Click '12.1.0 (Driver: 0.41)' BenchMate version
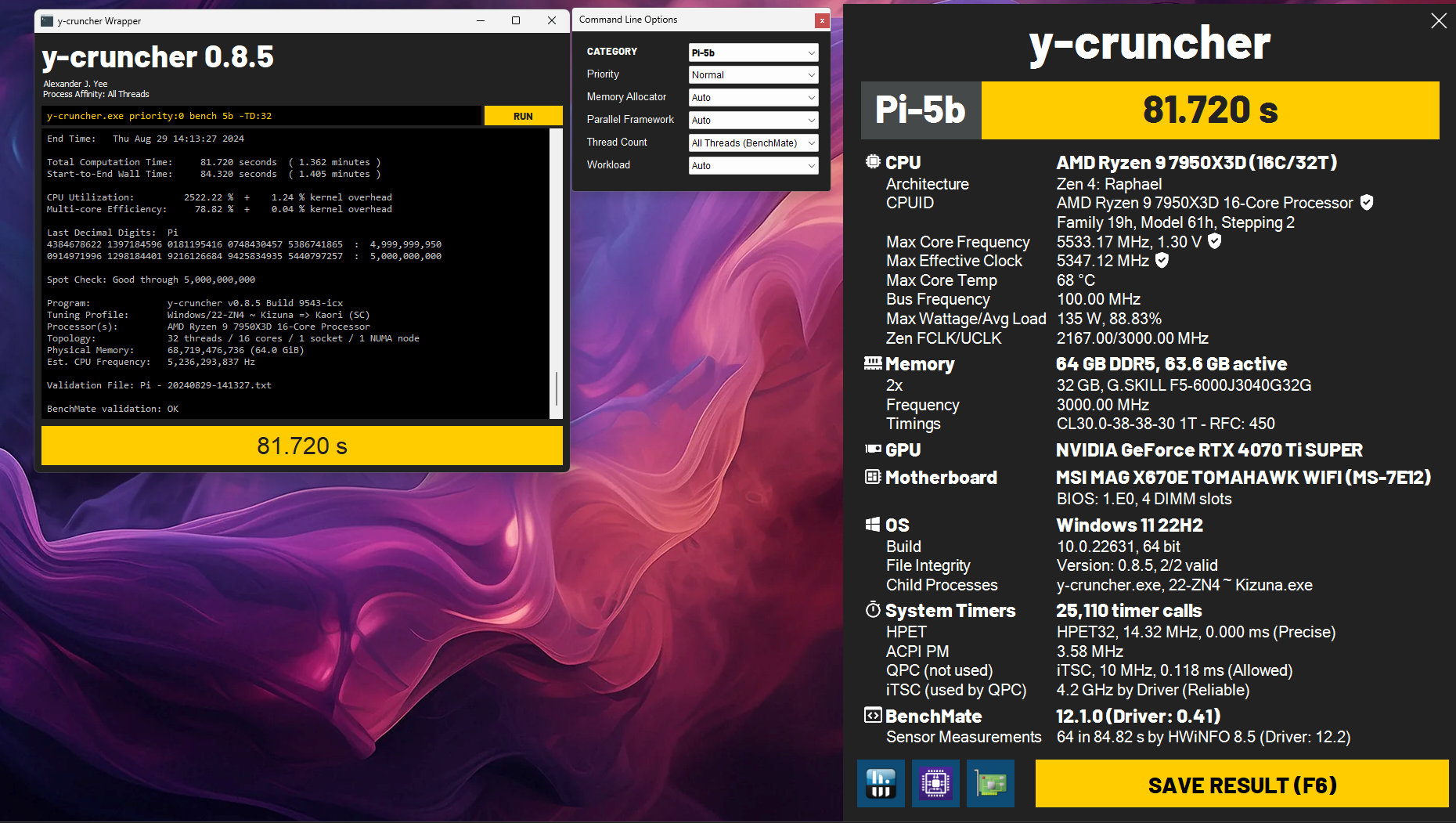Viewport: 1456px width, 823px height. coord(1138,717)
